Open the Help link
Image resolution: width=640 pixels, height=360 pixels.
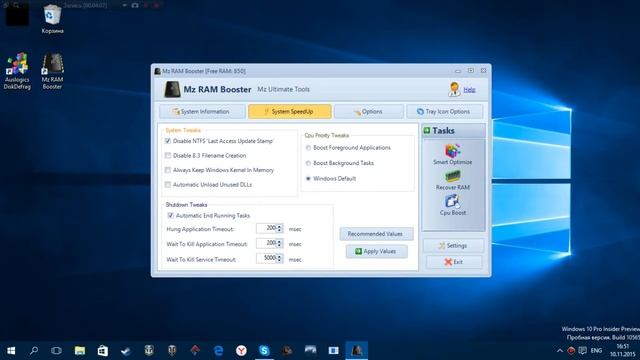click(x=469, y=89)
